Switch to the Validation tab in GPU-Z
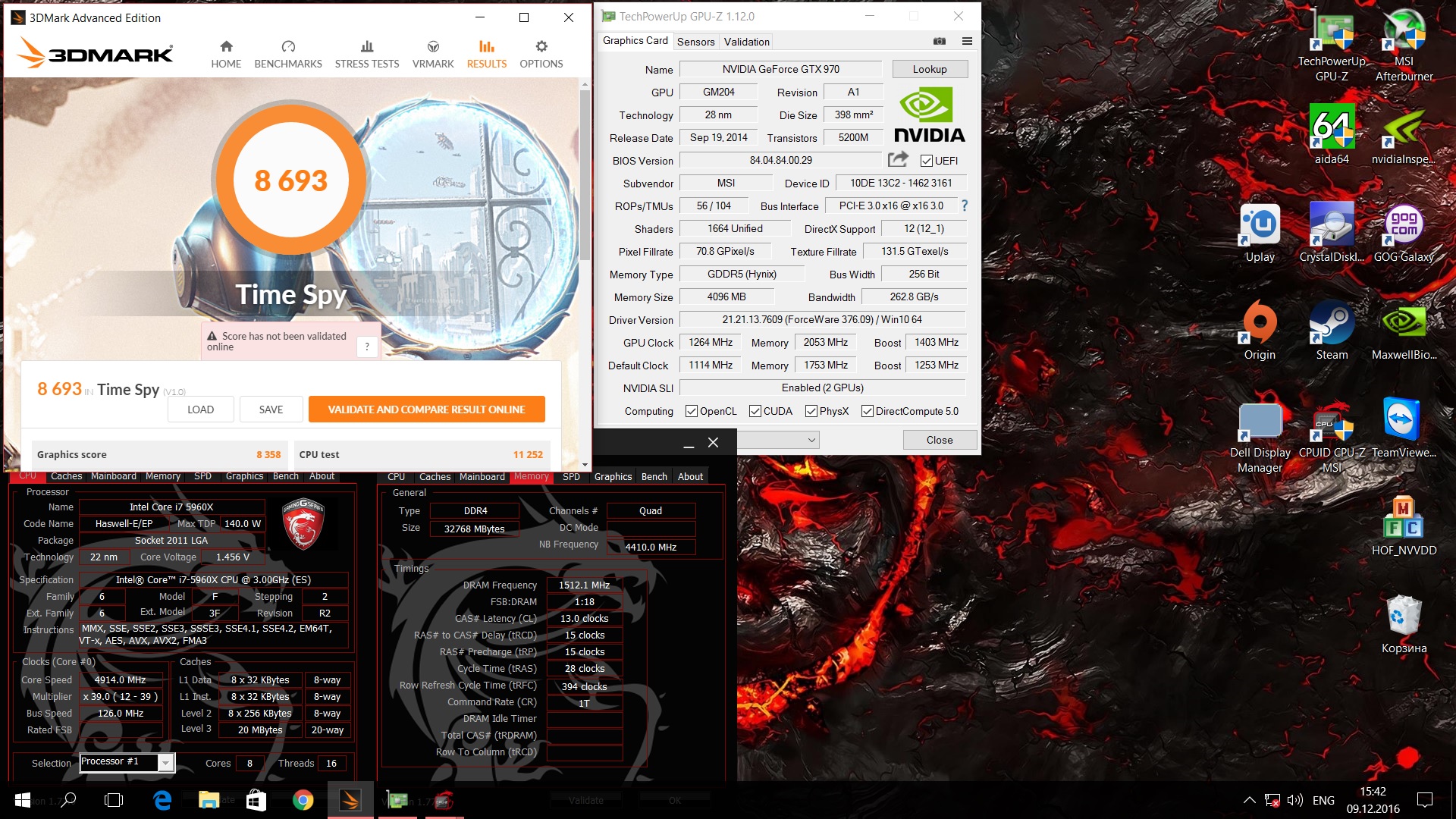This screenshot has width=1456, height=819. tap(746, 42)
